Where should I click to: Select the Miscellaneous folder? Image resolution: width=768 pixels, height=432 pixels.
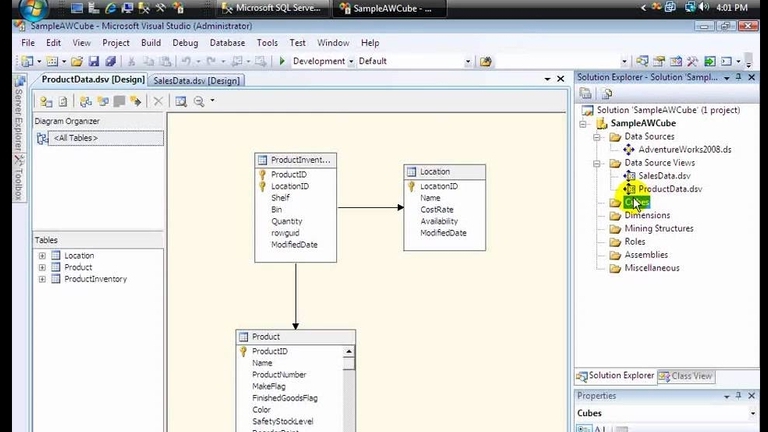(x=652, y=268)
